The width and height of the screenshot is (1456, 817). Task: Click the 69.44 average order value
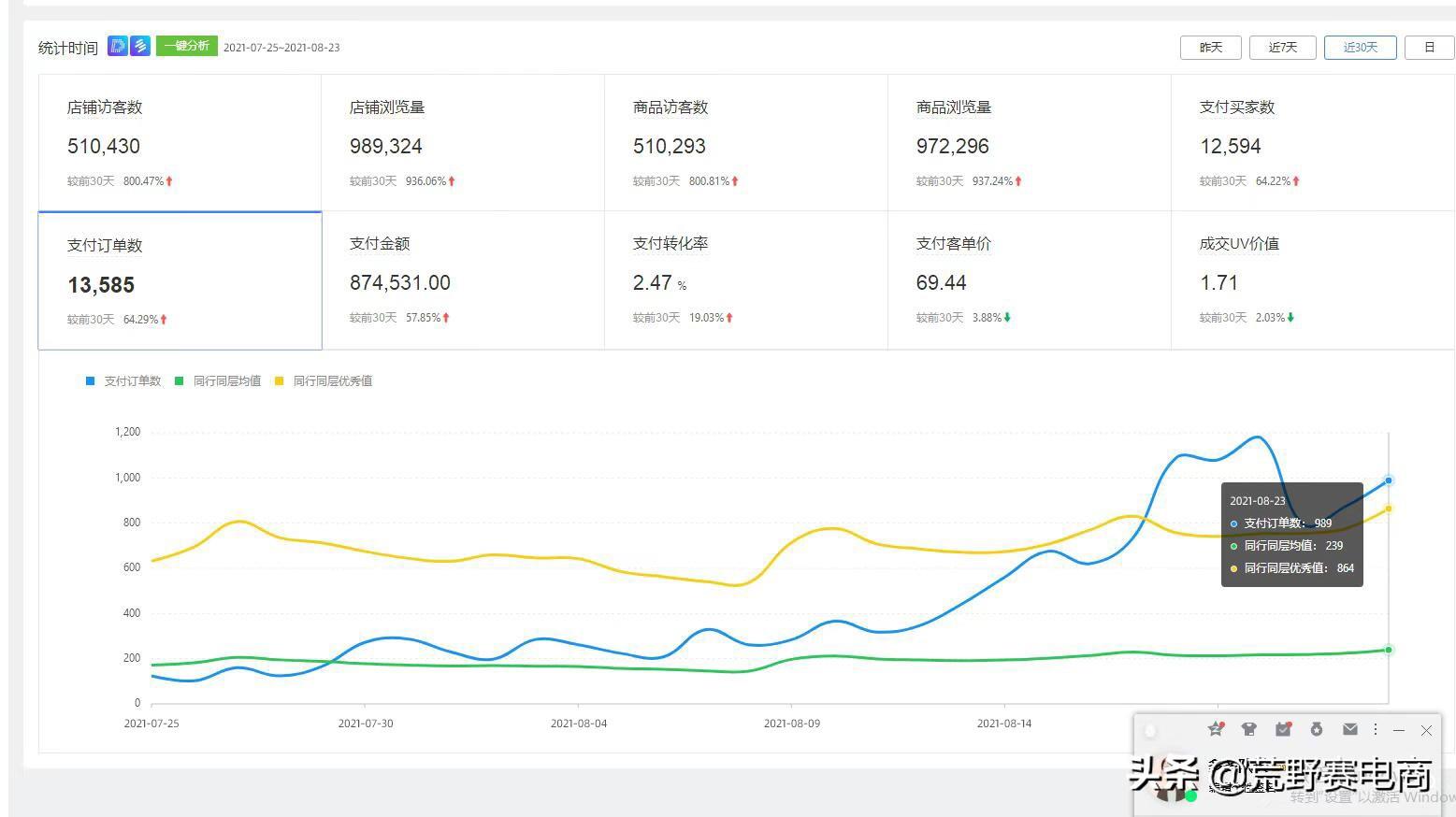coord(942,283)
